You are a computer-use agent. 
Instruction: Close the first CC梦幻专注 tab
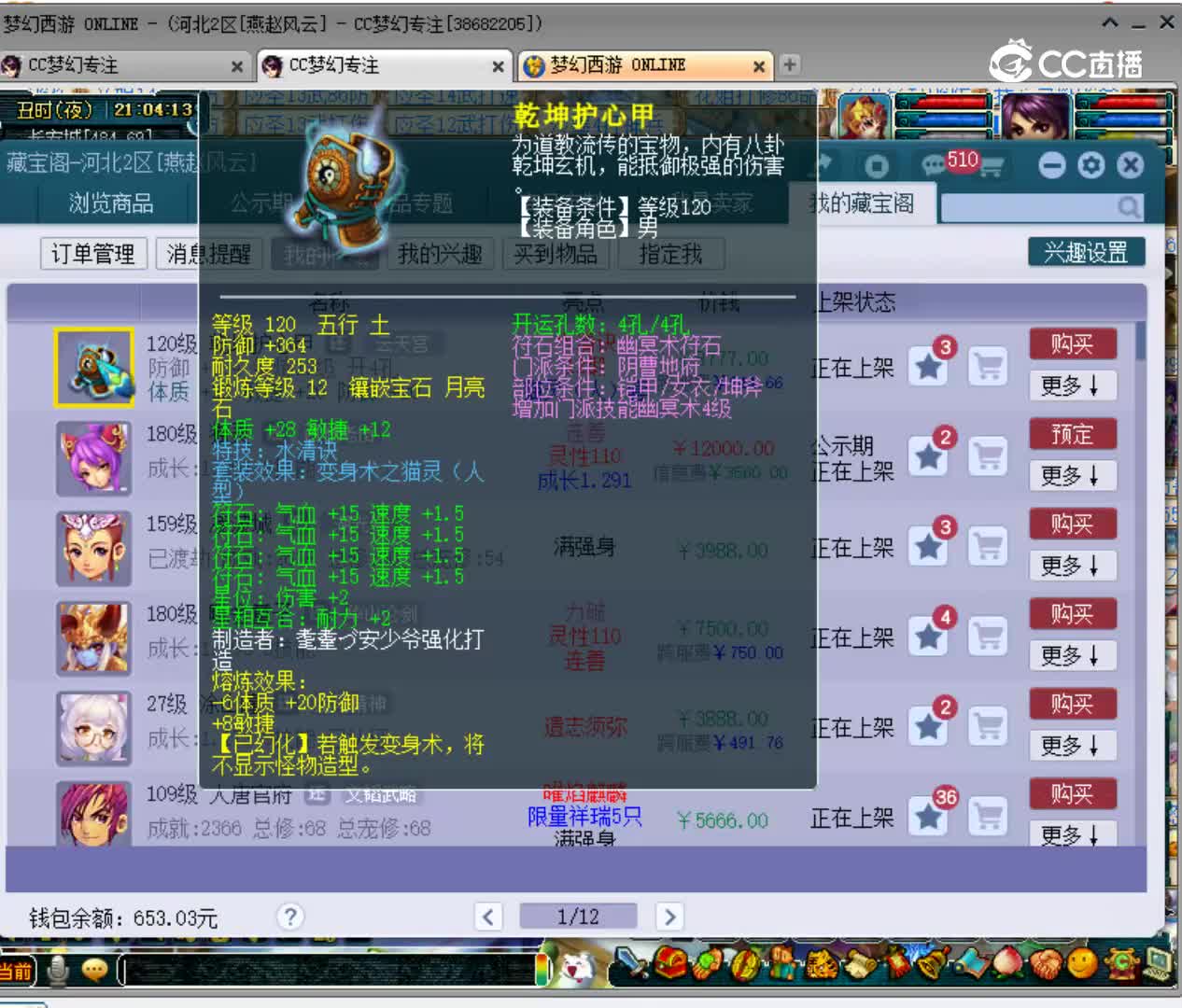pyautogui.click(x=237, y=66)
